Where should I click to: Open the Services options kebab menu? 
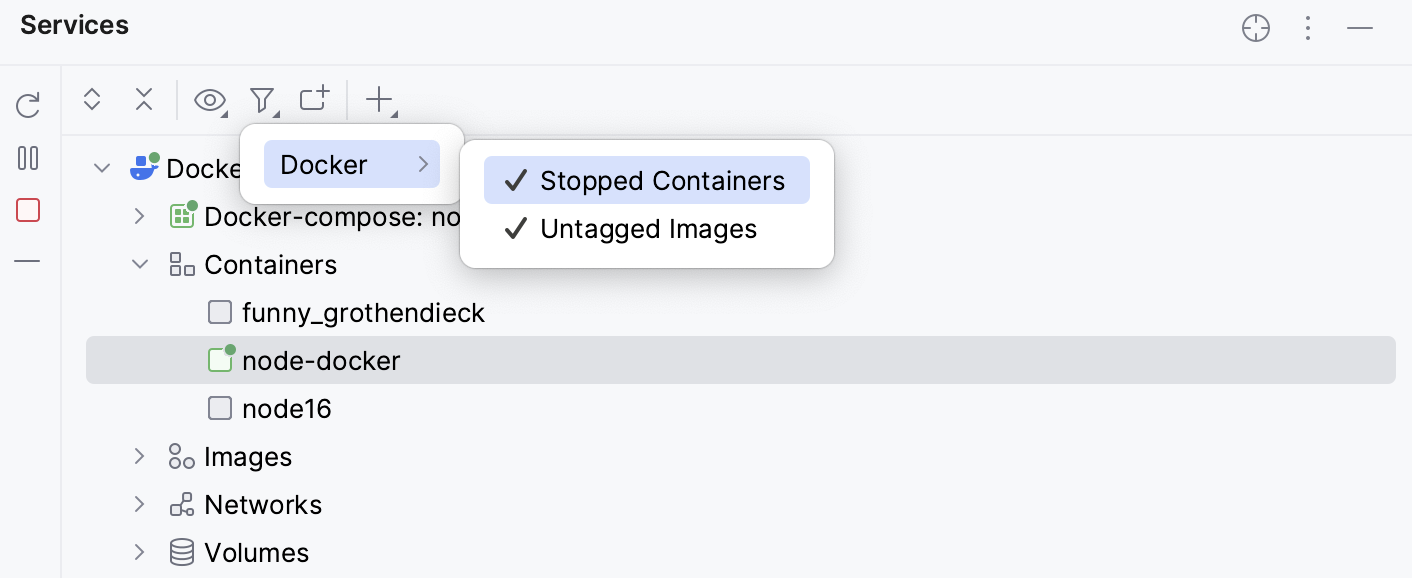(1308, 28)
